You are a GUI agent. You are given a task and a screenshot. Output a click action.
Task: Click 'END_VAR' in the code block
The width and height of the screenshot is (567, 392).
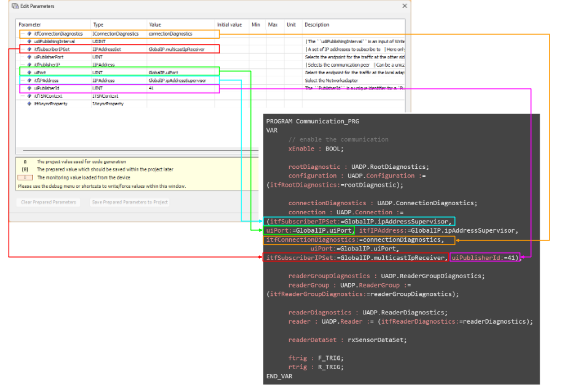coord(279,376)
